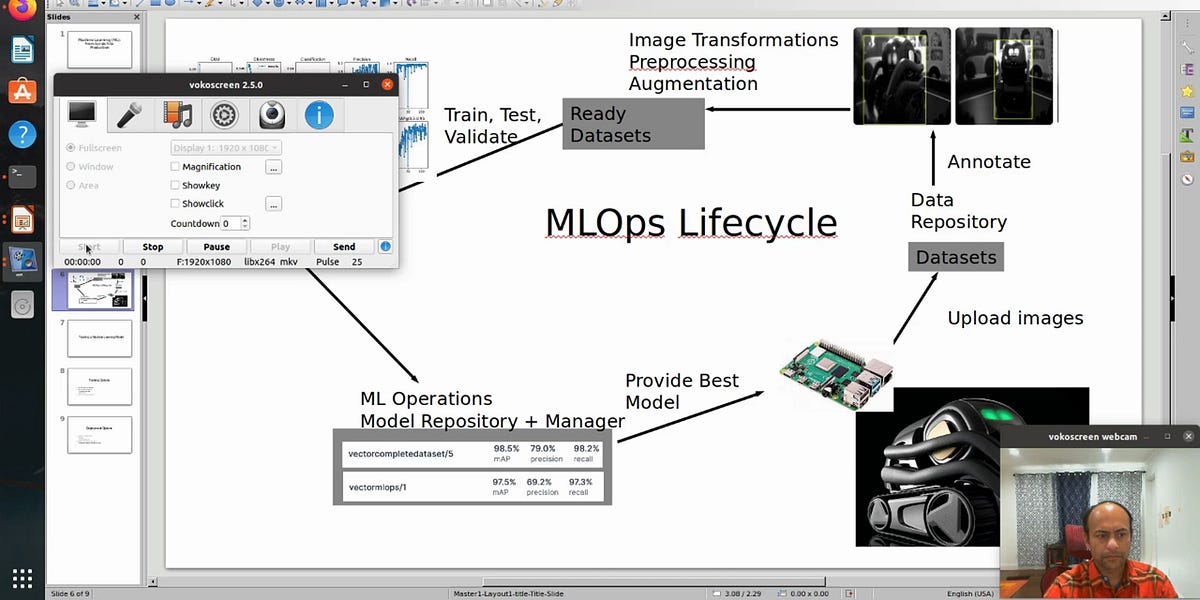Open the vokoscreen info icon

(319, 115)
